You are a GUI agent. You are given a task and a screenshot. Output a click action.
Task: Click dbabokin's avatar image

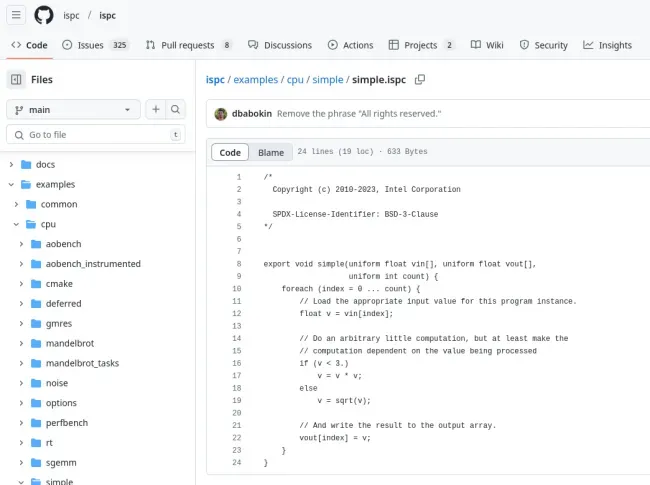point(221,114)
